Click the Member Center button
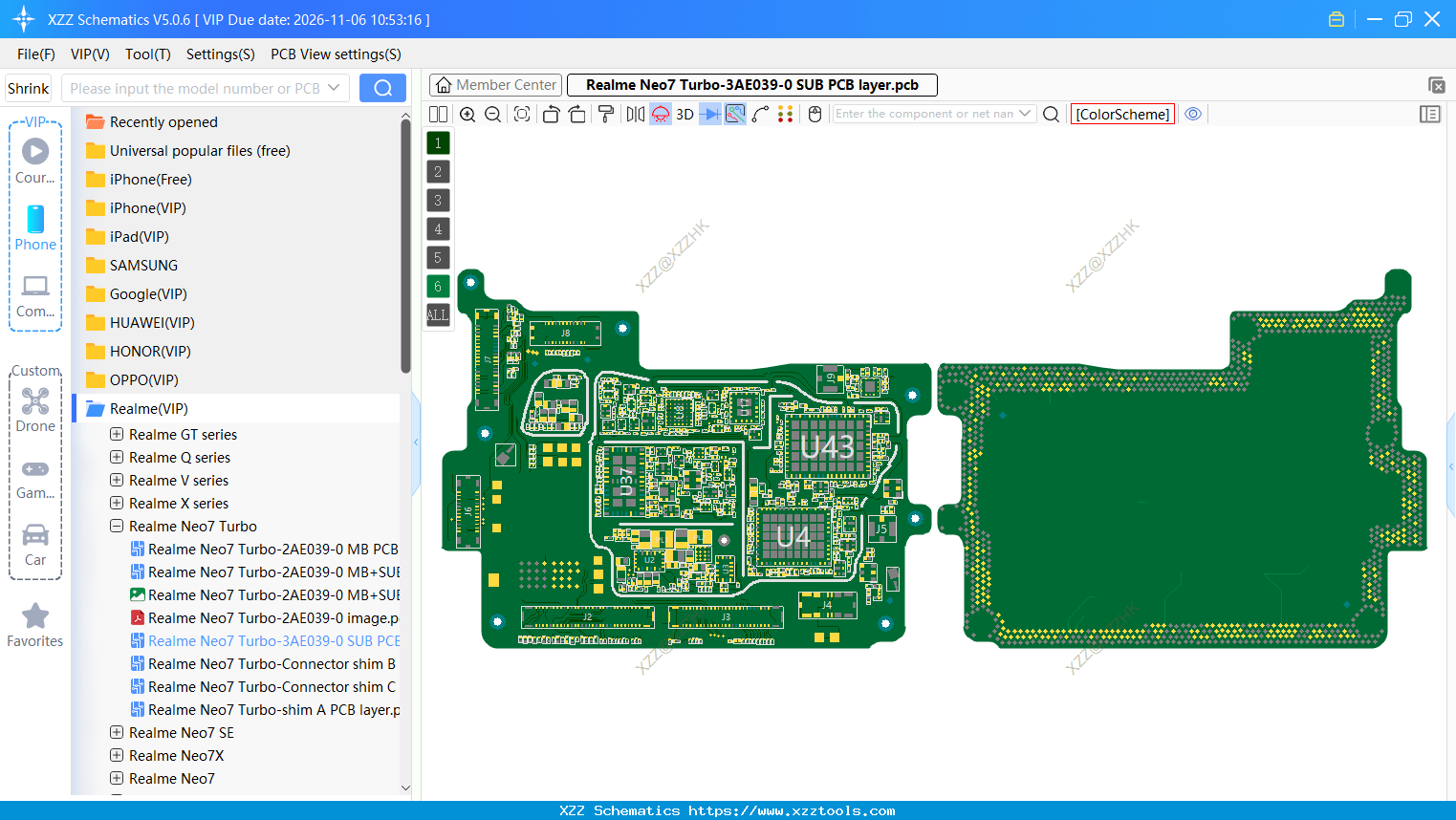This screenshot has width=1456, height=820. pyautogui.click(x=494, y=84)
